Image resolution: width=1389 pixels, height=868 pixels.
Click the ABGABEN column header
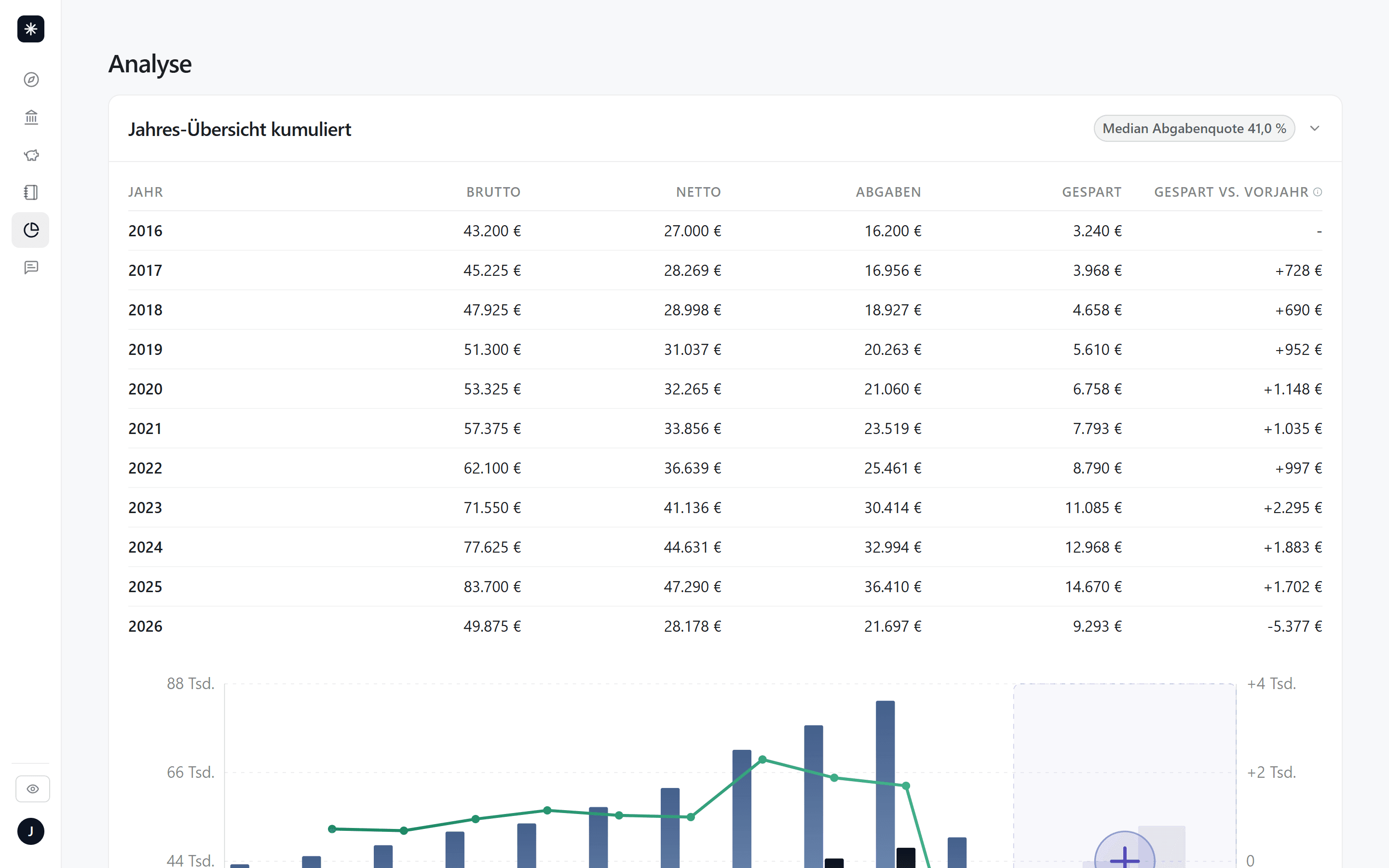[x=888, y=192]
